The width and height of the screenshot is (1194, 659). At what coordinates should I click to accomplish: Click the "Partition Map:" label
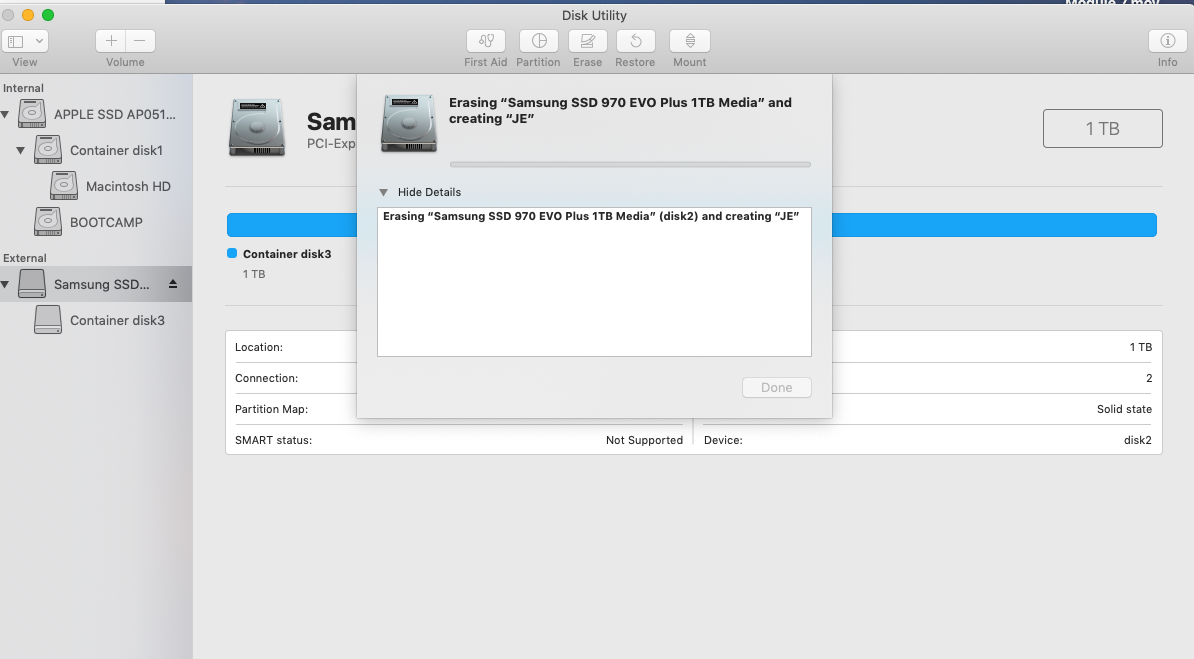click(271, 409)
